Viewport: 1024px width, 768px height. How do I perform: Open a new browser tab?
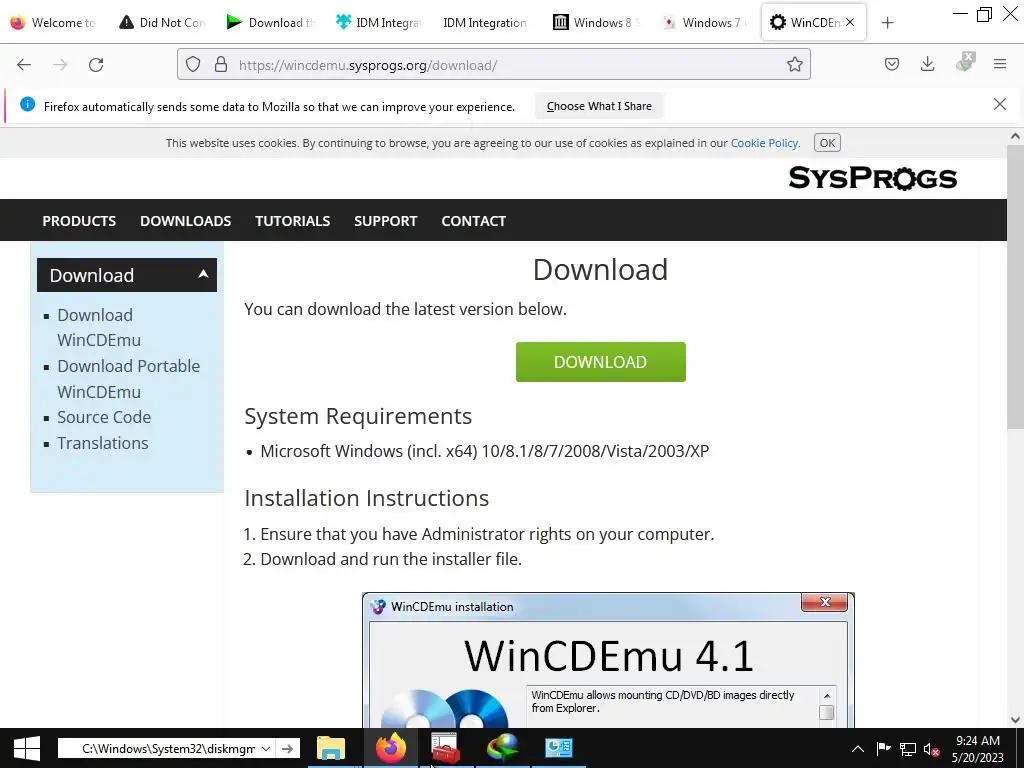[887, 23]
